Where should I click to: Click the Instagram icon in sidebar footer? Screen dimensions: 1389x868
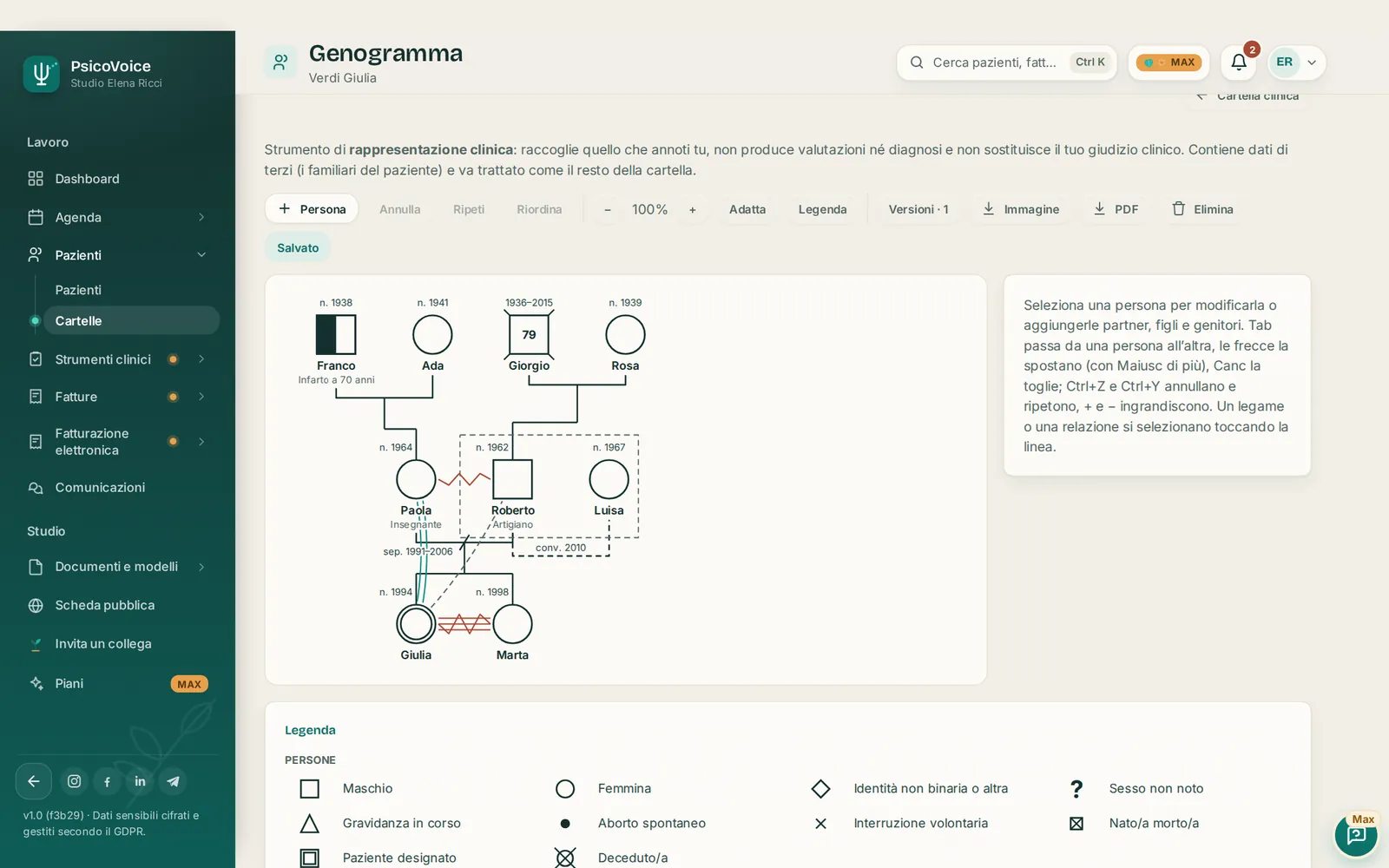click(75, 781)
